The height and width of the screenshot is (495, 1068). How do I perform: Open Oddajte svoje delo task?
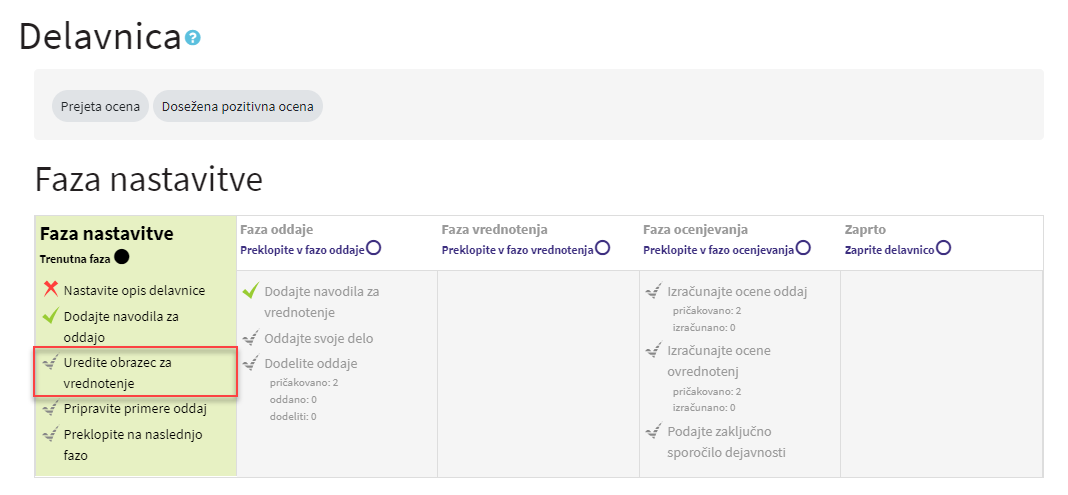pyautogui.click(x=319, y=338)
